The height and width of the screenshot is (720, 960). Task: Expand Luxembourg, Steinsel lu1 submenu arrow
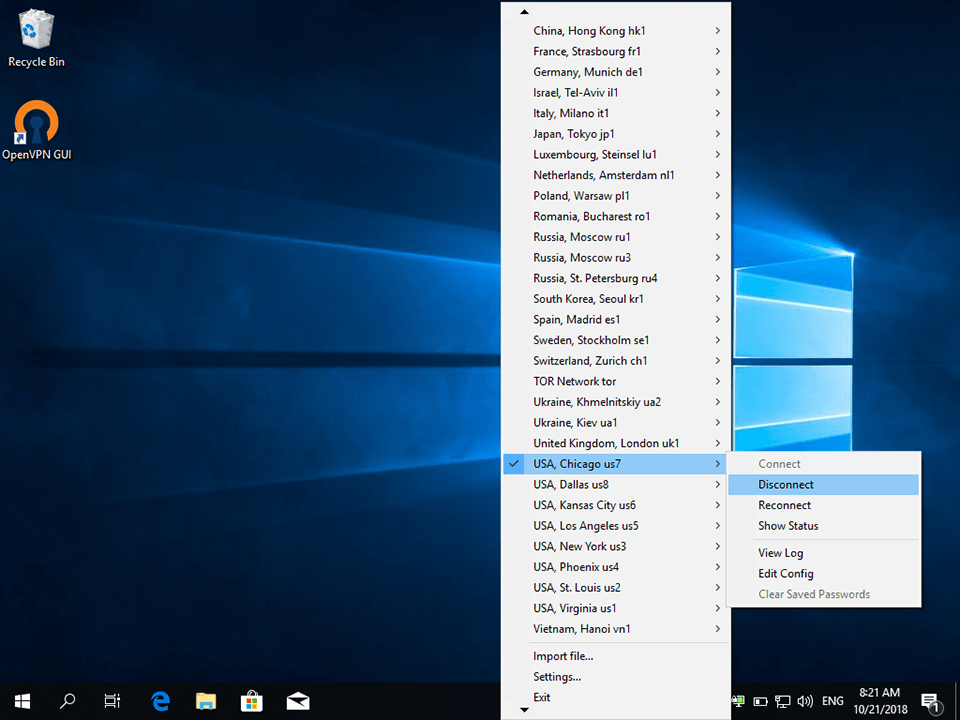pyautogui.click(x=718, y=154)
